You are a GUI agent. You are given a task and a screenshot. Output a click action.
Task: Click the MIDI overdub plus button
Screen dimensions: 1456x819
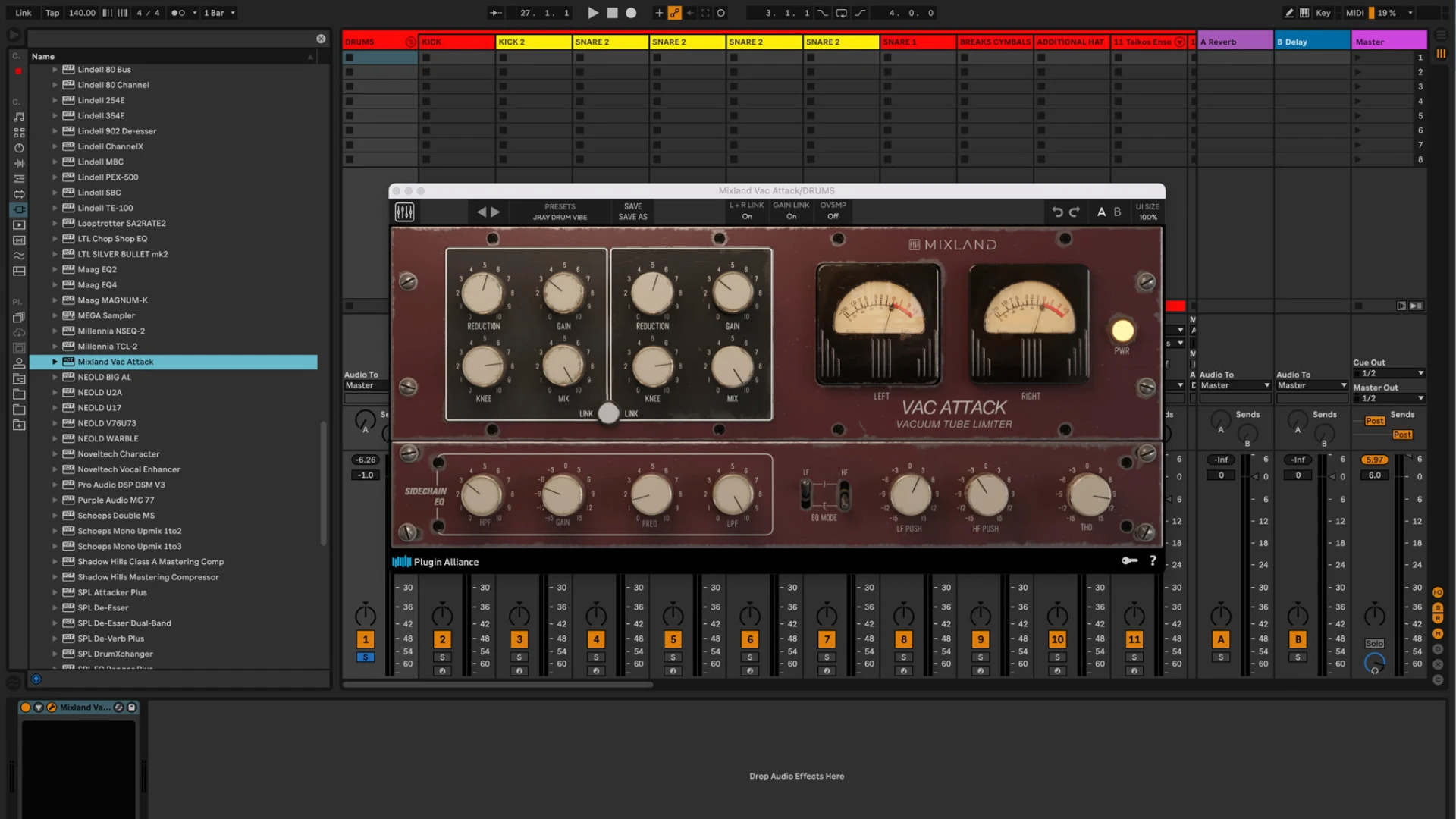tap(658, 13)
